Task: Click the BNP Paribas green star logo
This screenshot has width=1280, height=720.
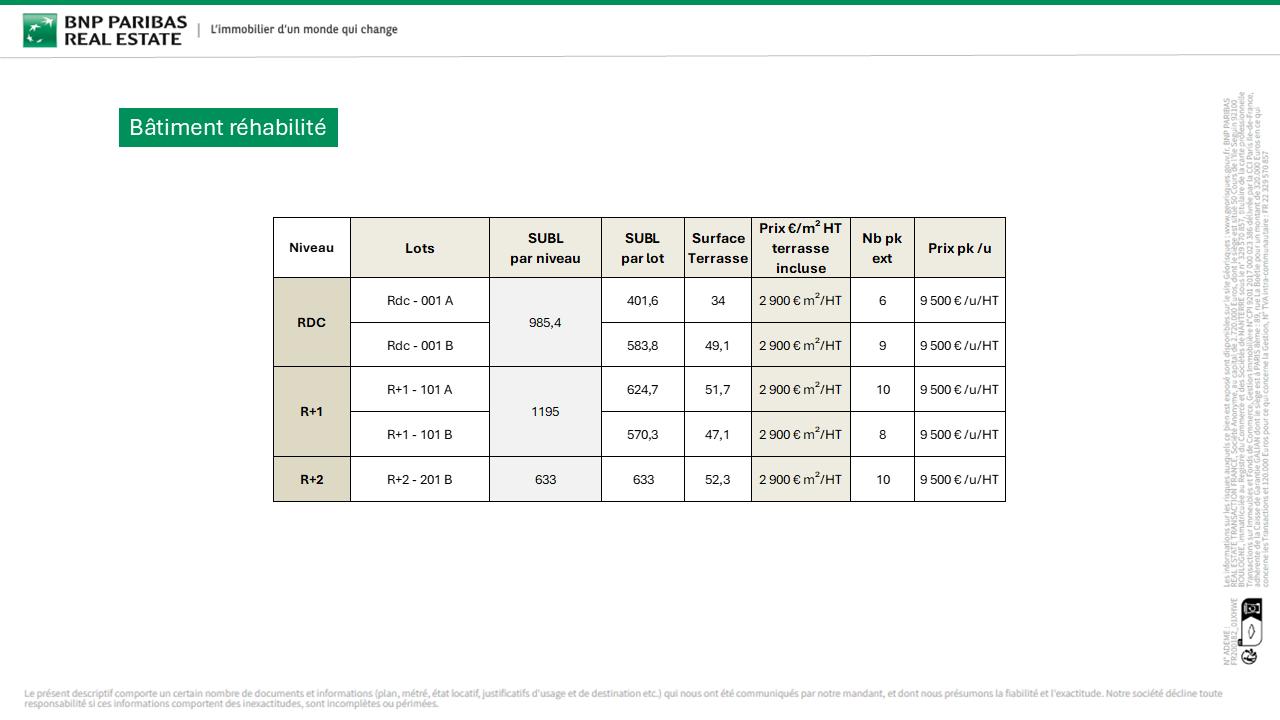Action: (x=40, y=30)
